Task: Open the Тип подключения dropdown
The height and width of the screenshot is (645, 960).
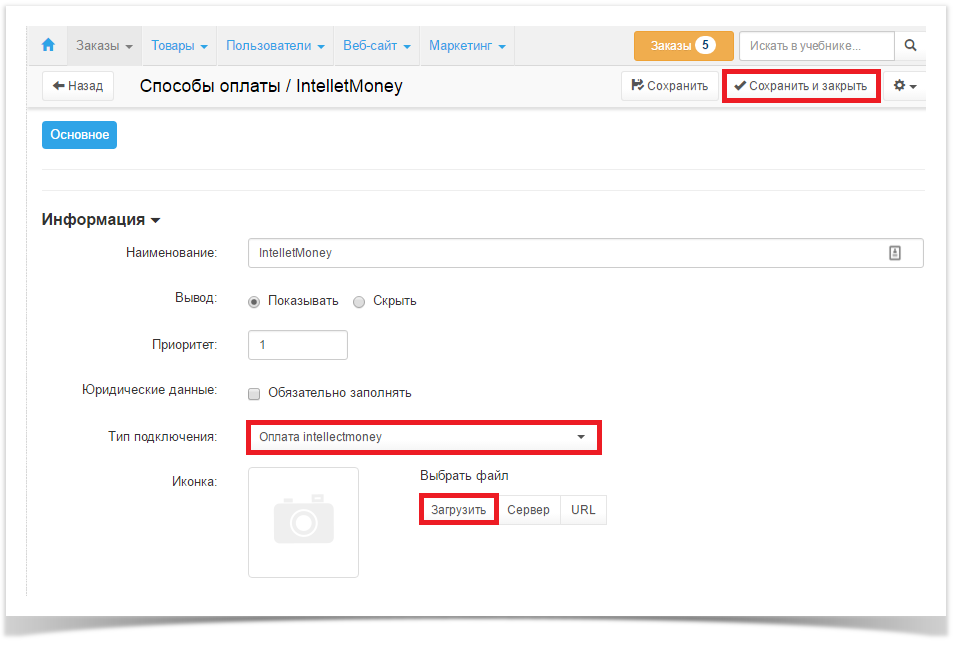Action: click(x=422, y=437)
